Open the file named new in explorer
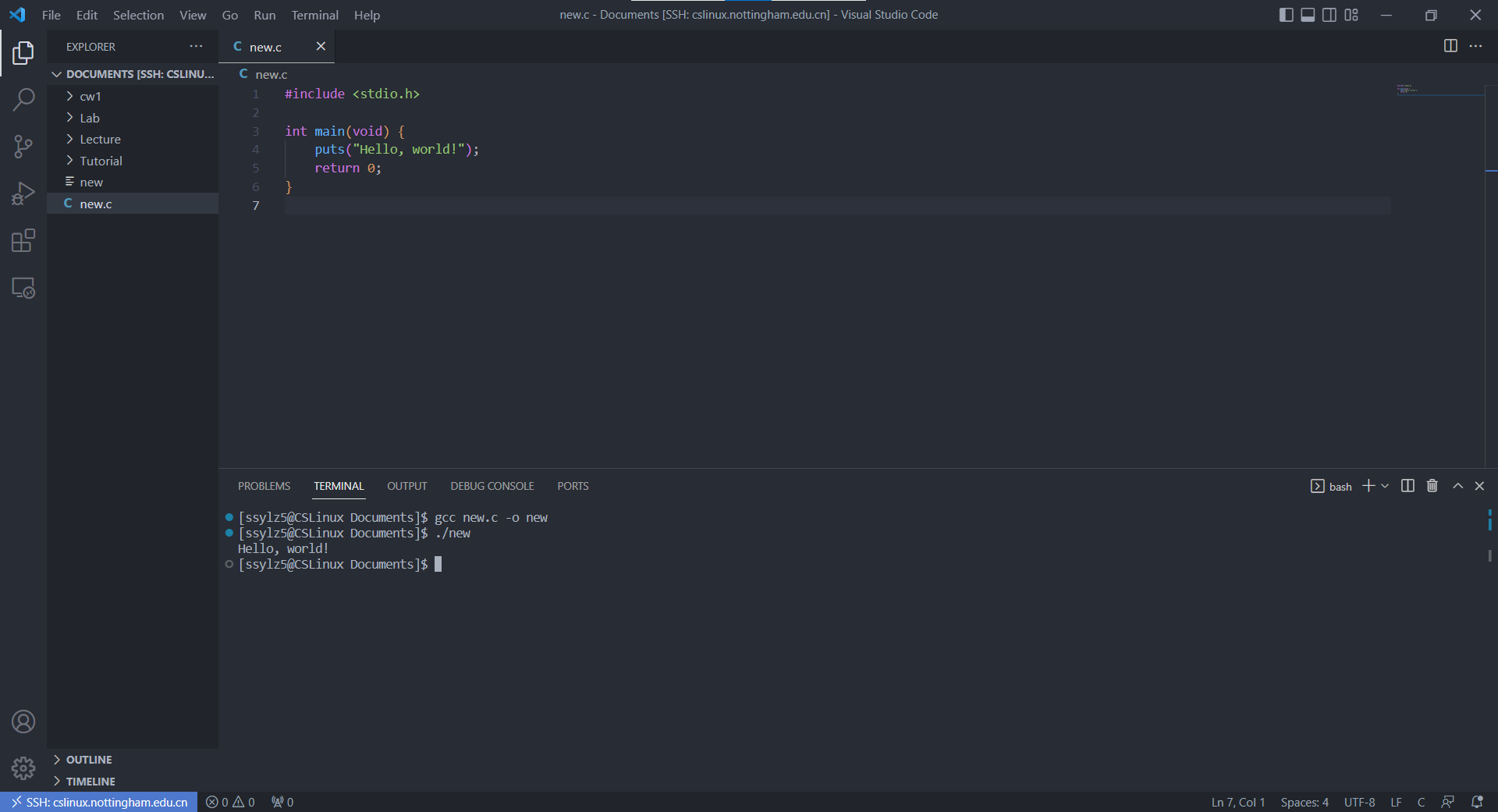This screenshot has width=1498, height=812. 133,182
